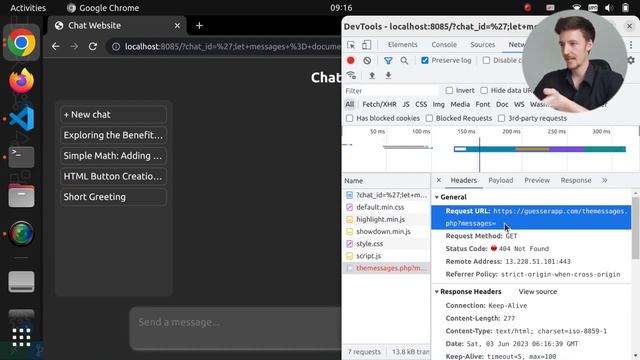Filter requests by JS type
This screenshot has height=360, width=640.
(406, 104)
